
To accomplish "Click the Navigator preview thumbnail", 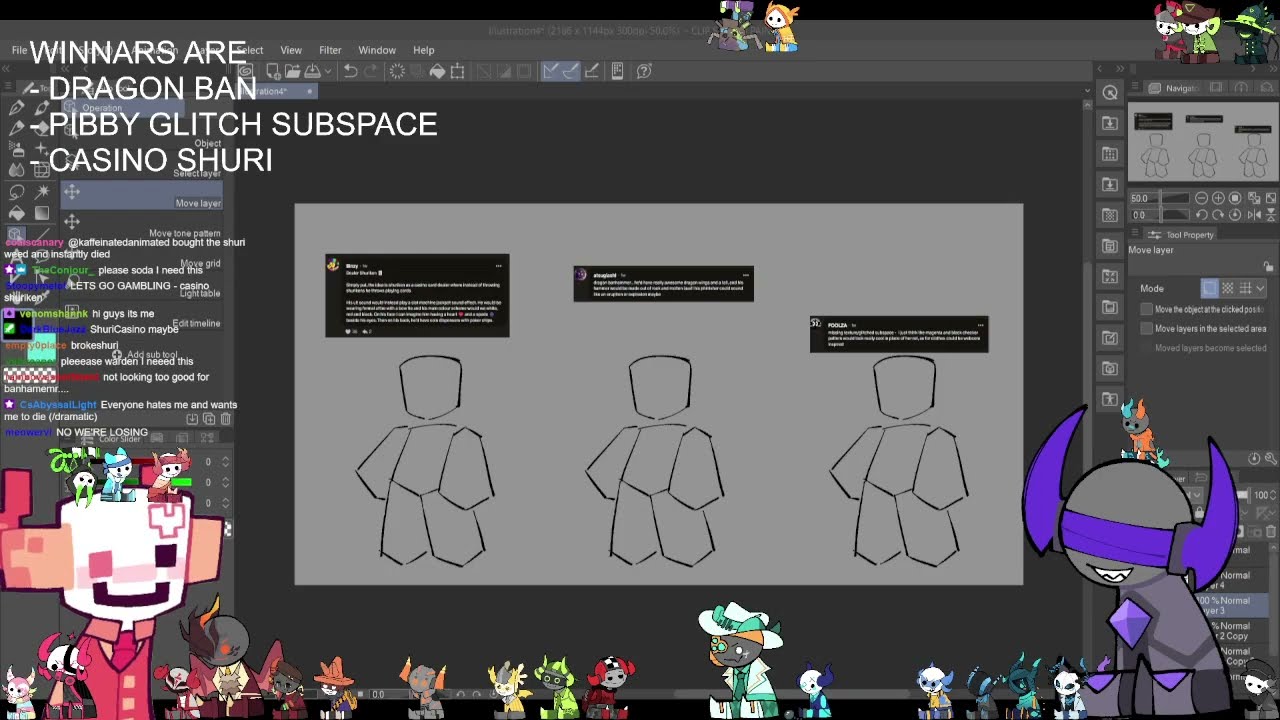I will 1203,142.
